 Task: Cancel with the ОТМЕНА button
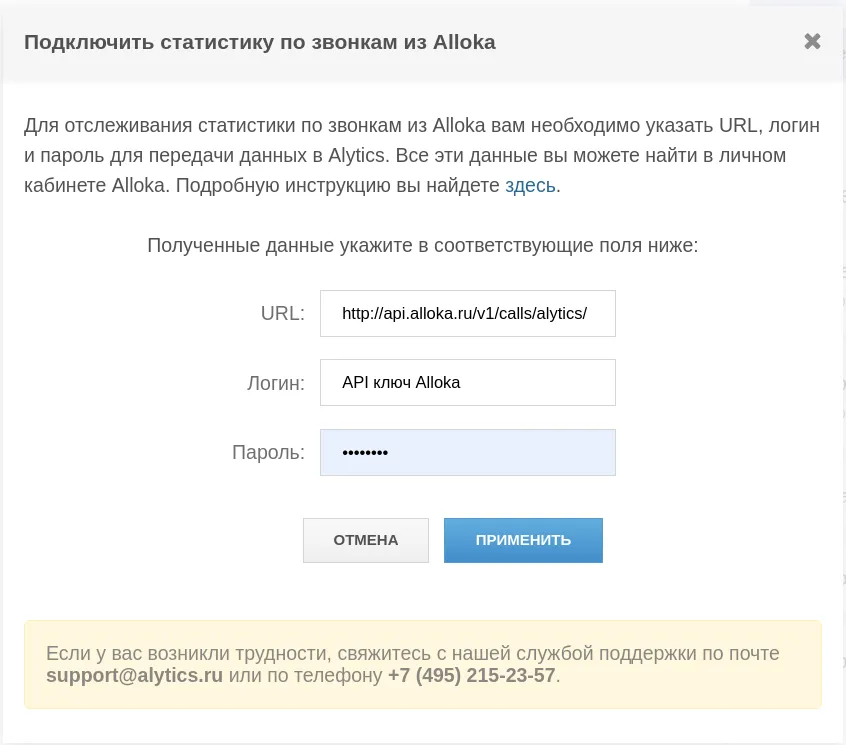366,541
